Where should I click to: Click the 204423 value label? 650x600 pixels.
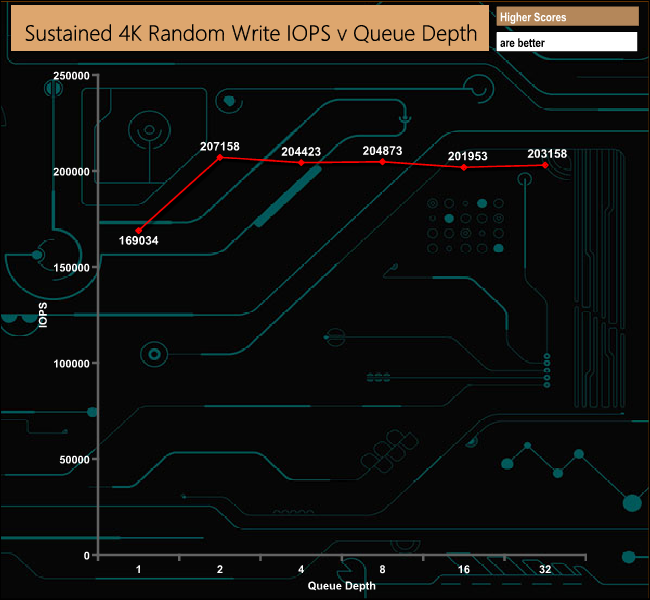coord(301,152)
